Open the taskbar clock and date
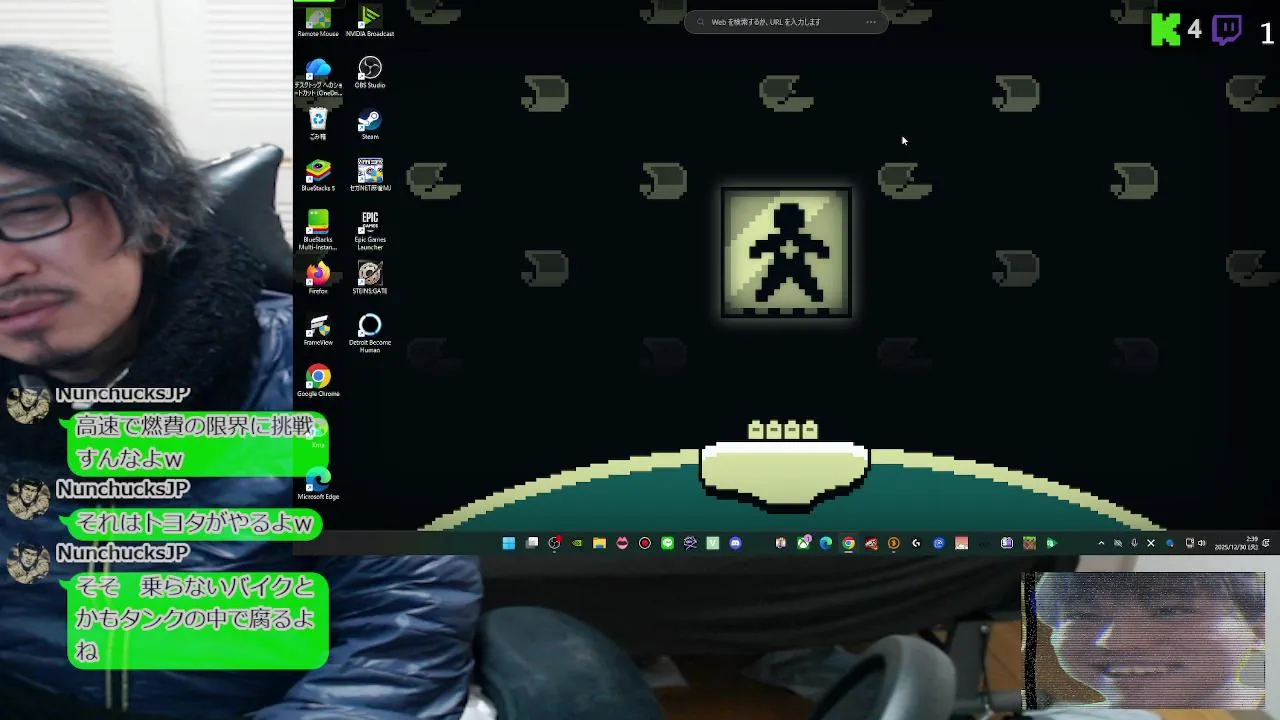The width and height of the screenshot is (1280, 720). tap(1237, 543)
